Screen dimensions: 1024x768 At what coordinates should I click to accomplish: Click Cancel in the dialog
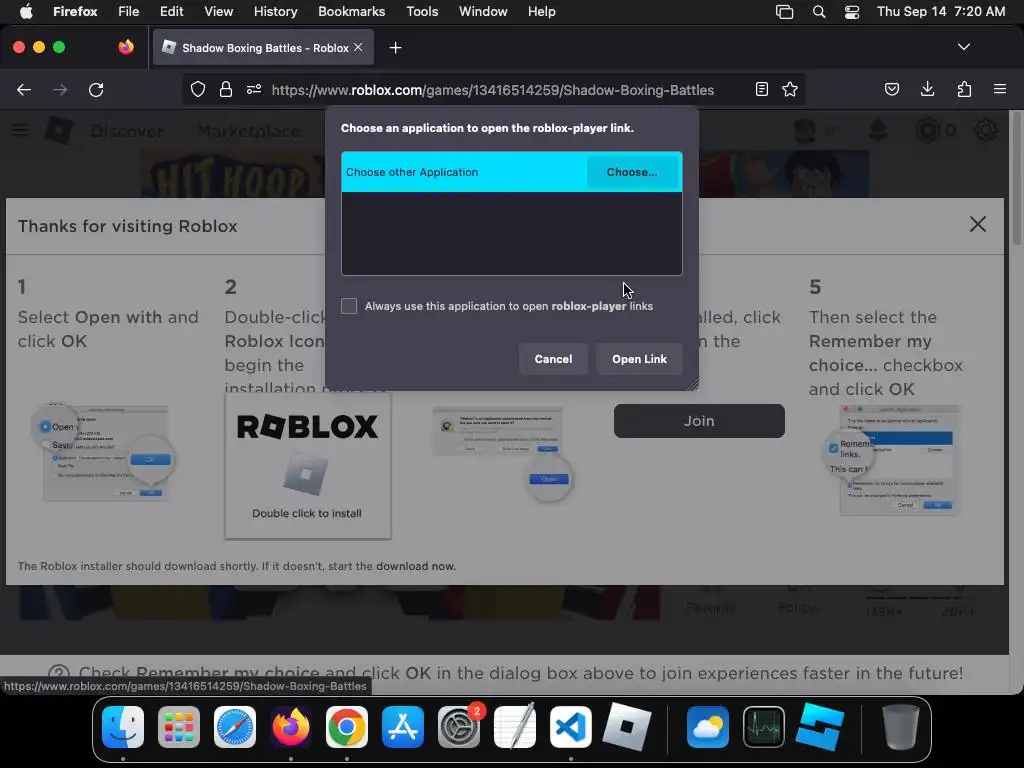[x=553, y=359]
